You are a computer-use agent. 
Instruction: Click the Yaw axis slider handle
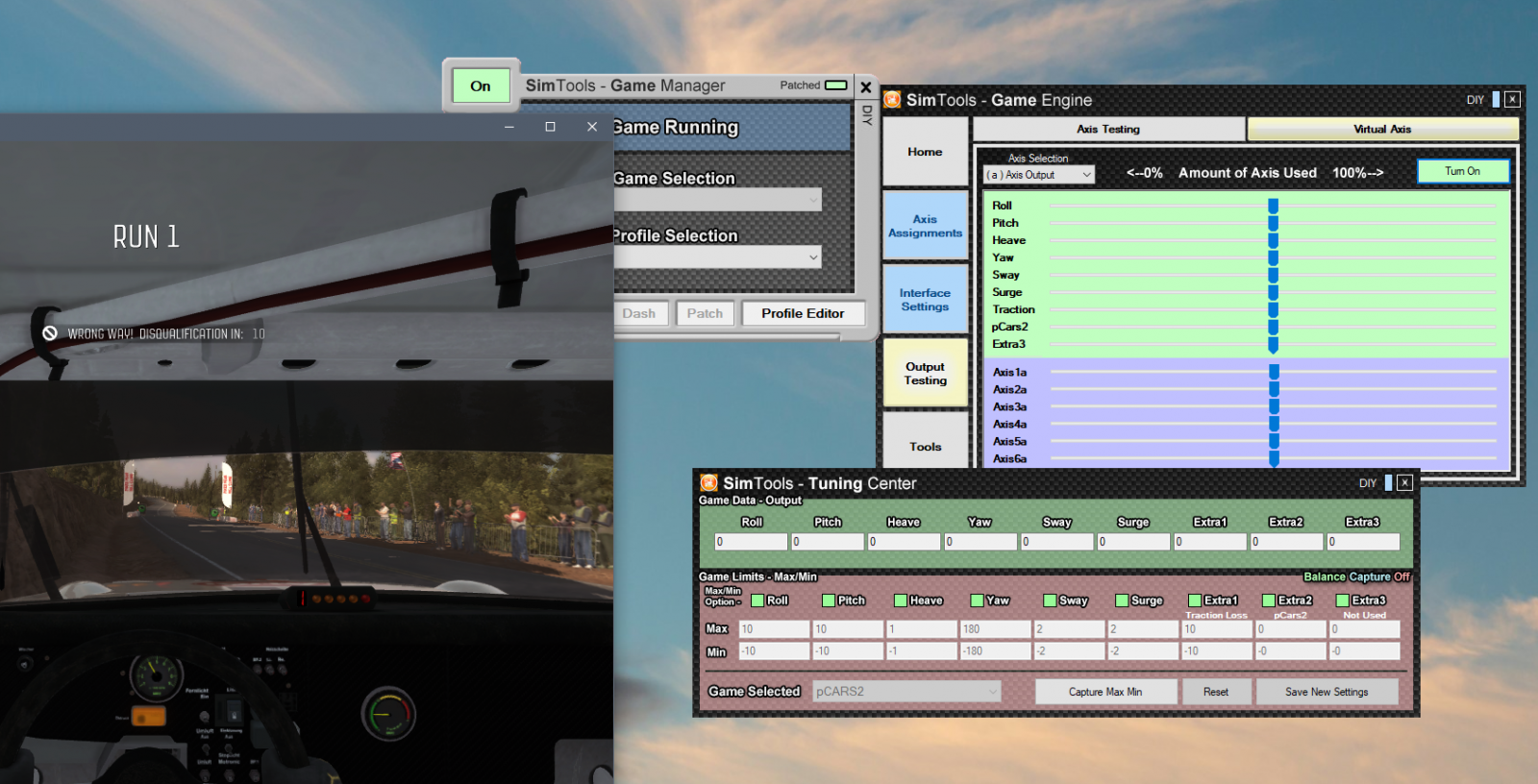[x=1273, y=257]
